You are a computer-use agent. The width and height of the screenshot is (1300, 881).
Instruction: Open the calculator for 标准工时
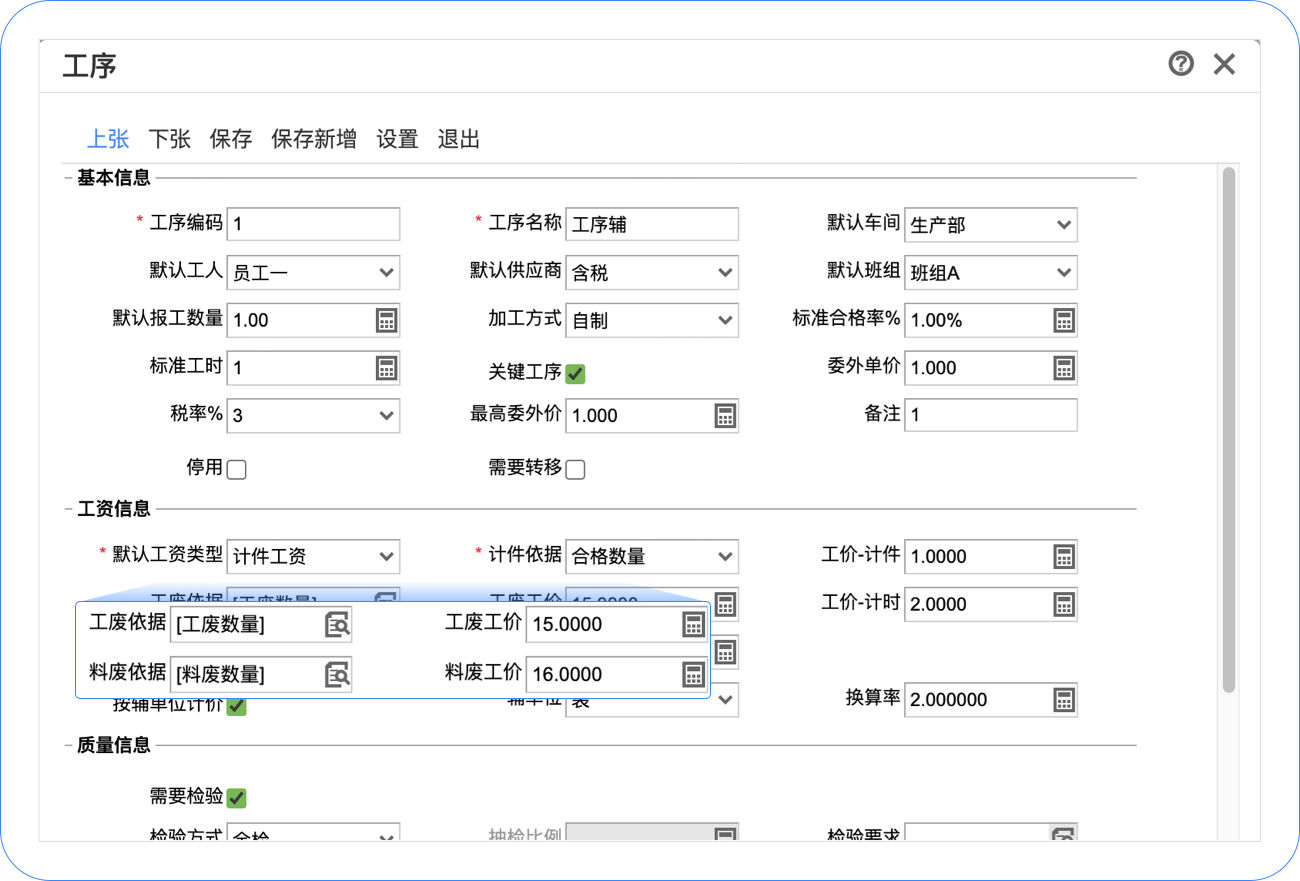pyautogui.click(x=388, y=368)
